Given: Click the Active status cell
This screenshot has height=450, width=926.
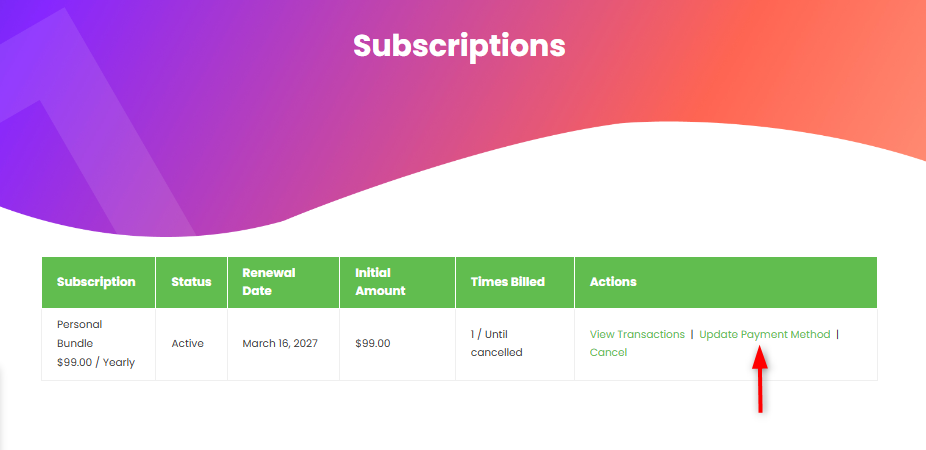Looking at the screenshot, I should (187, 343).
